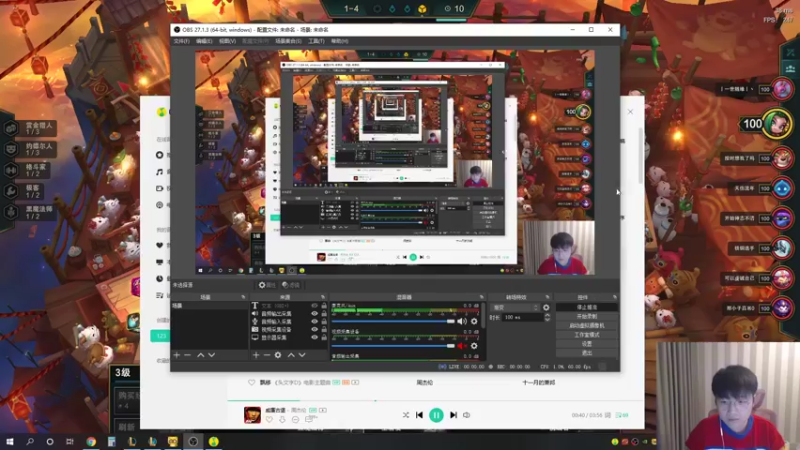Open the Help menu in OBS
800x450 pixels.
(x=339, y=41)
